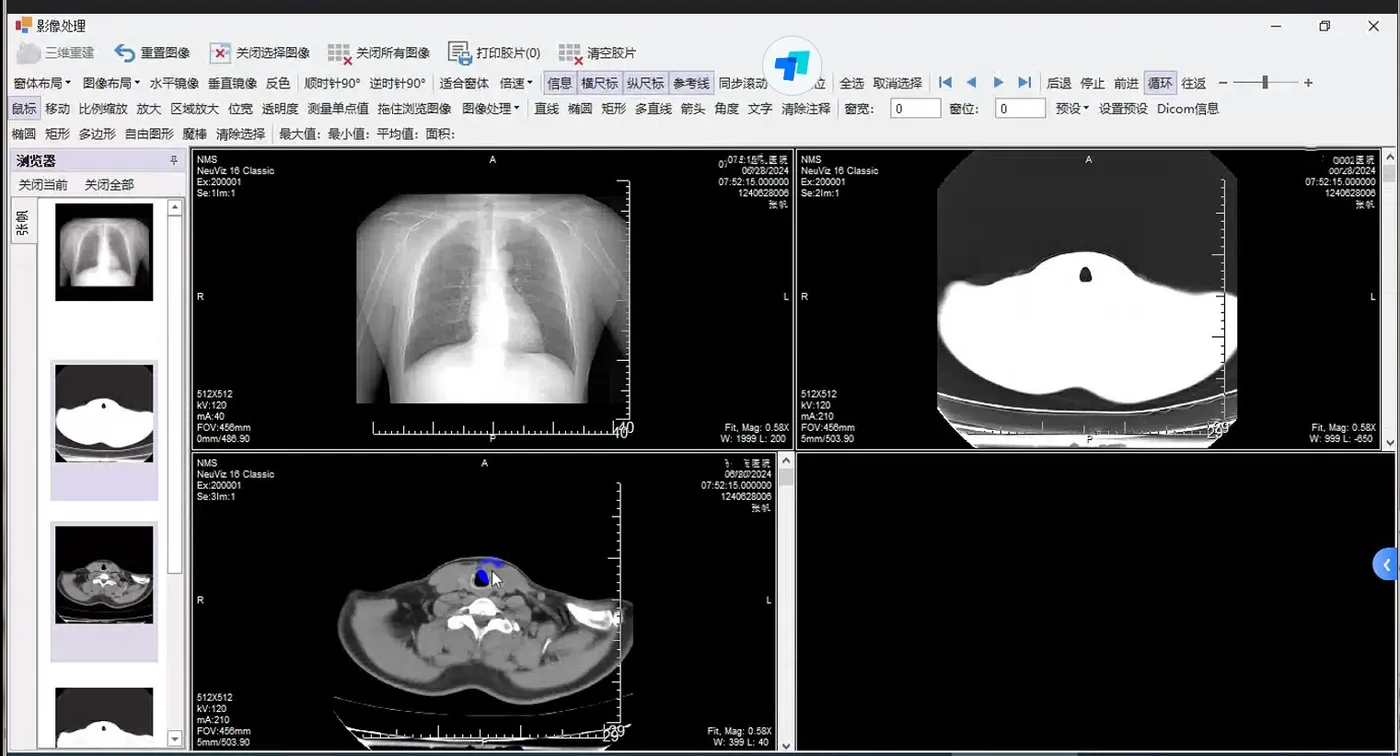This screenshot has height=756, width=1400.
Task: Select the 测量单点值 point measure tool
Action: click(338, 108)
